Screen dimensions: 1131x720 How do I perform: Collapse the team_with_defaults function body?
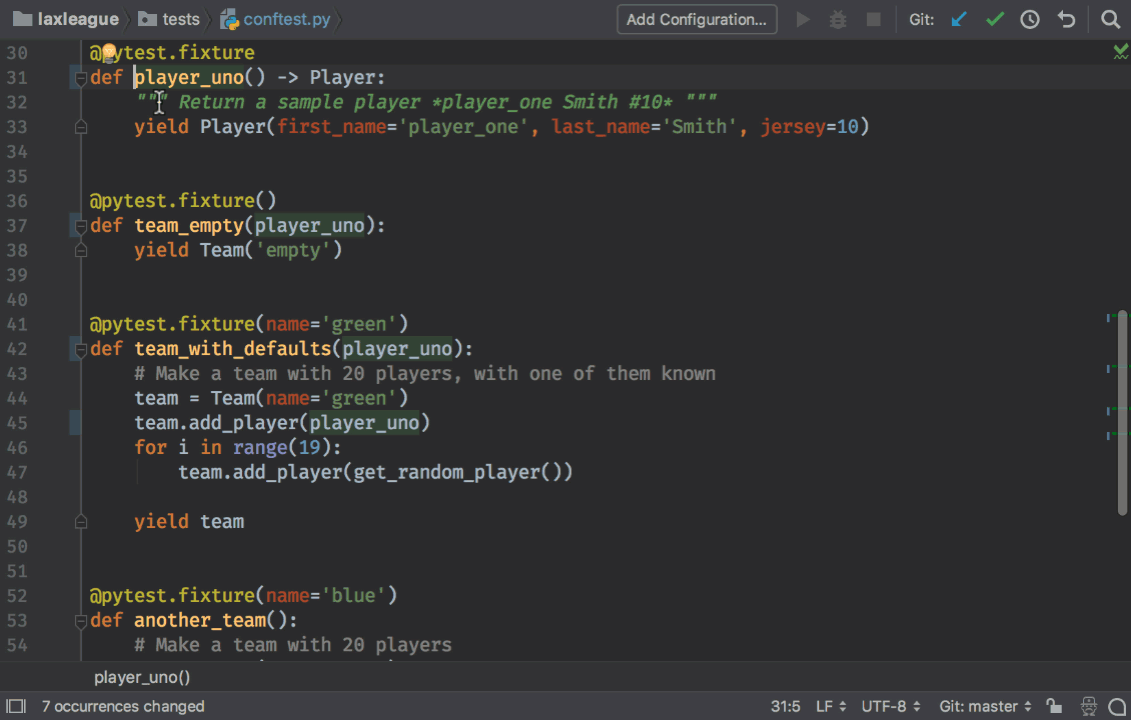81,348
